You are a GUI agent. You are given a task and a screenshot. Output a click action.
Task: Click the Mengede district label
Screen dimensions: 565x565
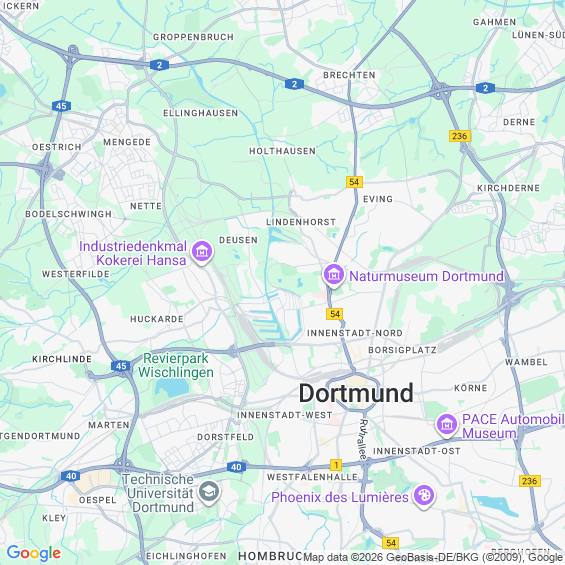pyautogui.click(x=127, y=142)
